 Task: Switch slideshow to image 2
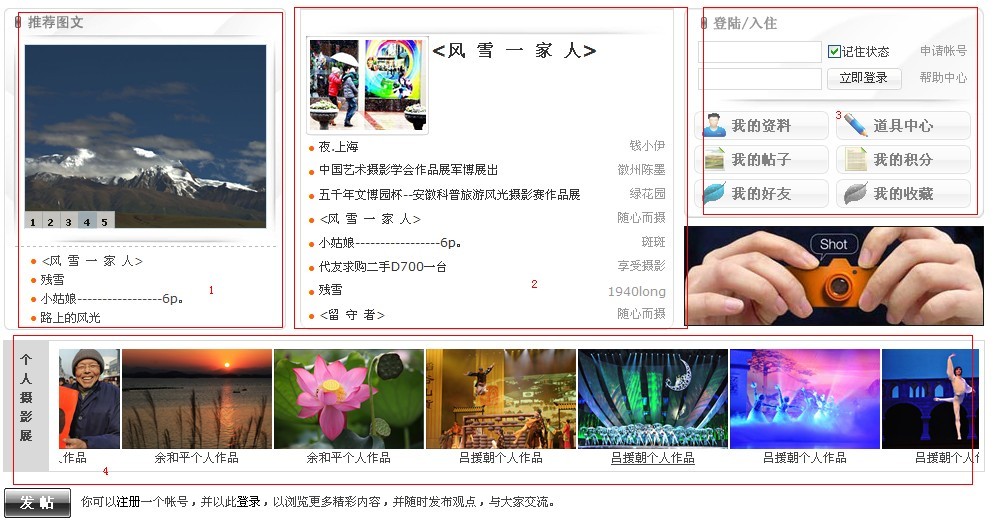[x=51, y=221]
